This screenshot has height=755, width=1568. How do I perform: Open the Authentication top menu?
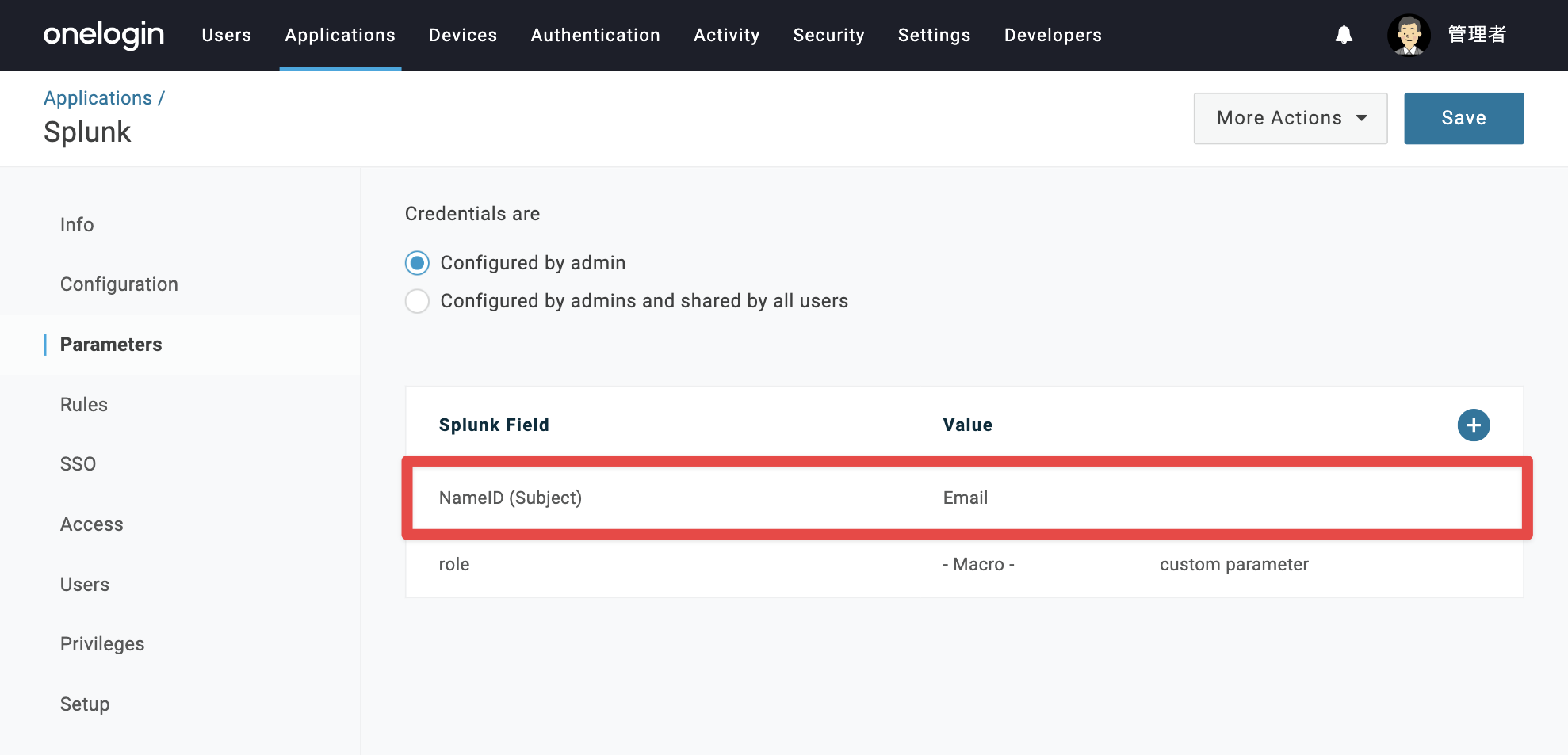(595, 35)
